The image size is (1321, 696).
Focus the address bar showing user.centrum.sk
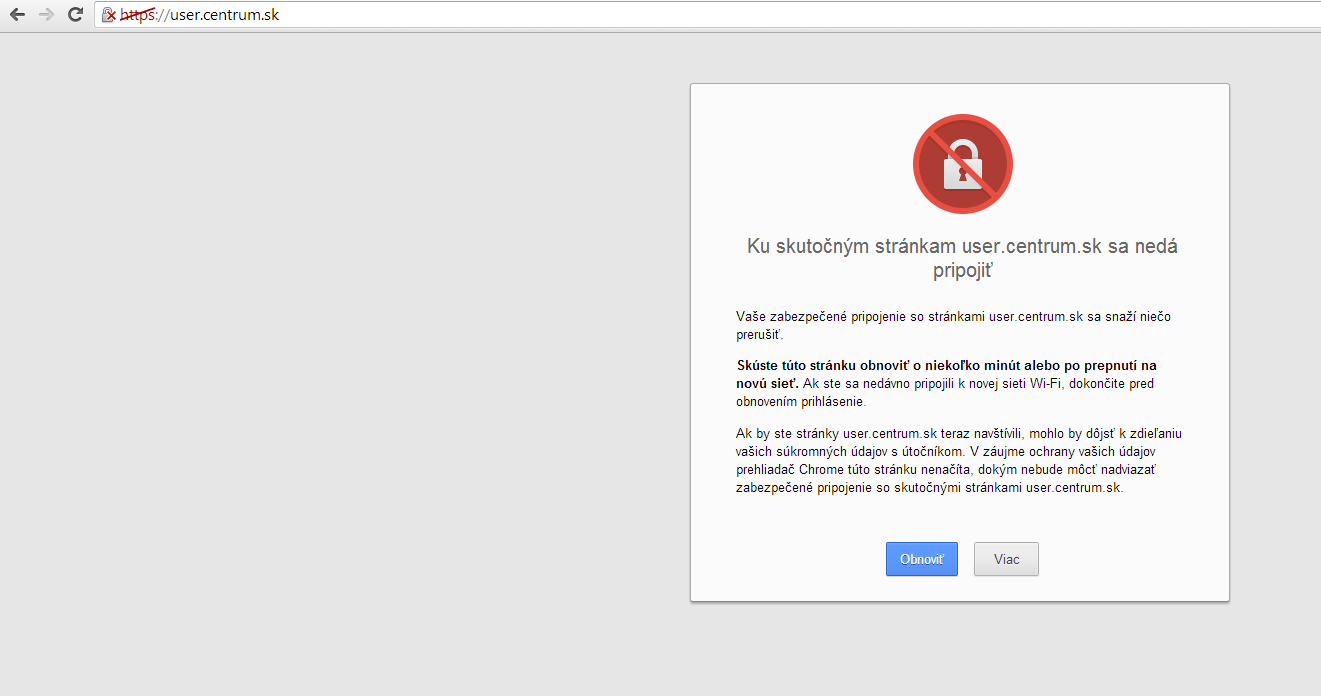(x=707, y=15)
